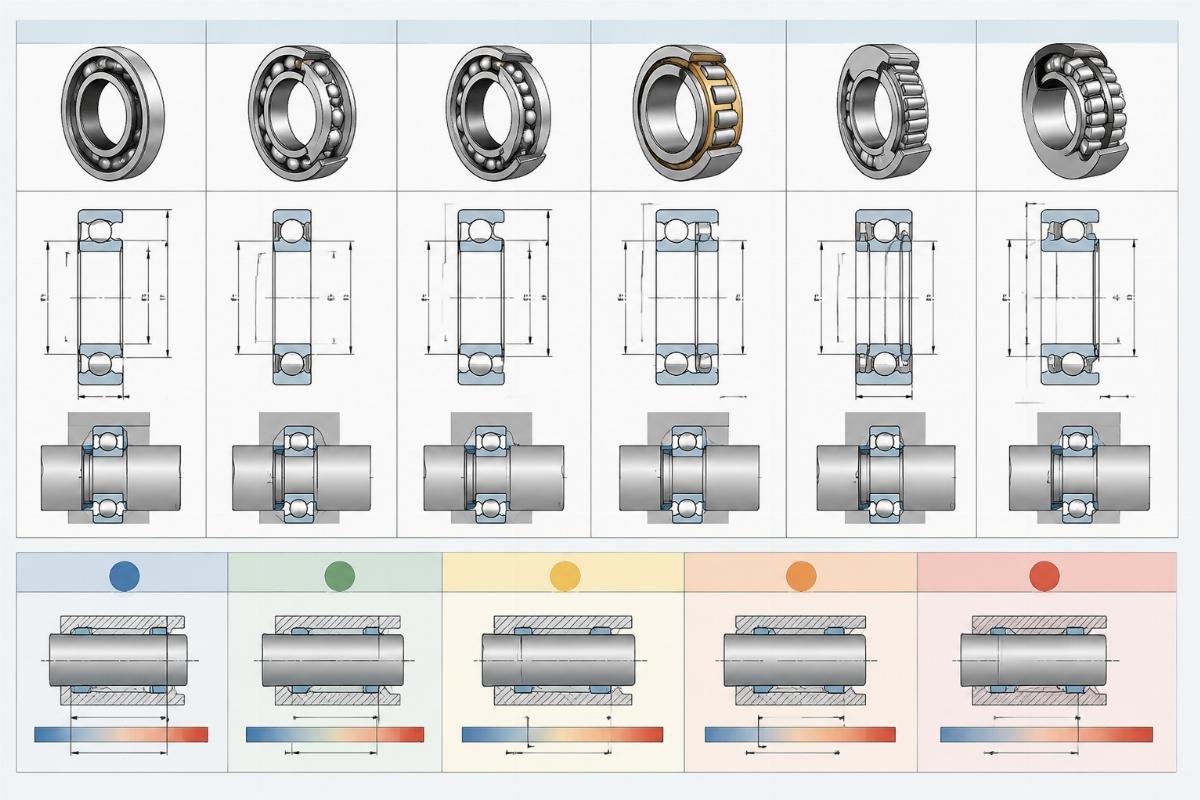
Task: Click the gradient bar in the green panel
Action: 335,735
